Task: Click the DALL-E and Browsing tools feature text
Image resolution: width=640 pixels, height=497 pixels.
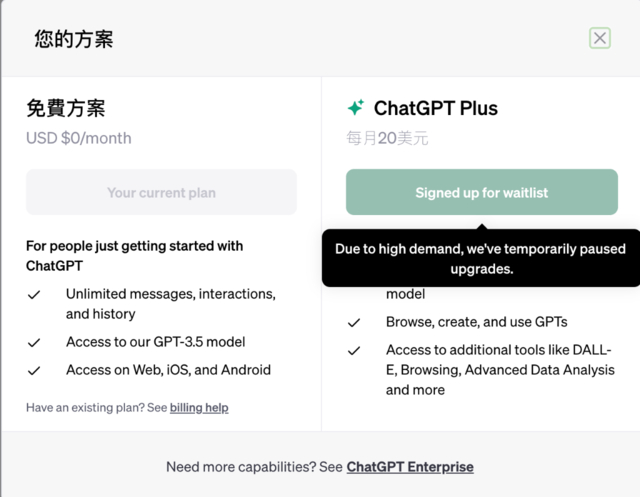Action: 500,370
